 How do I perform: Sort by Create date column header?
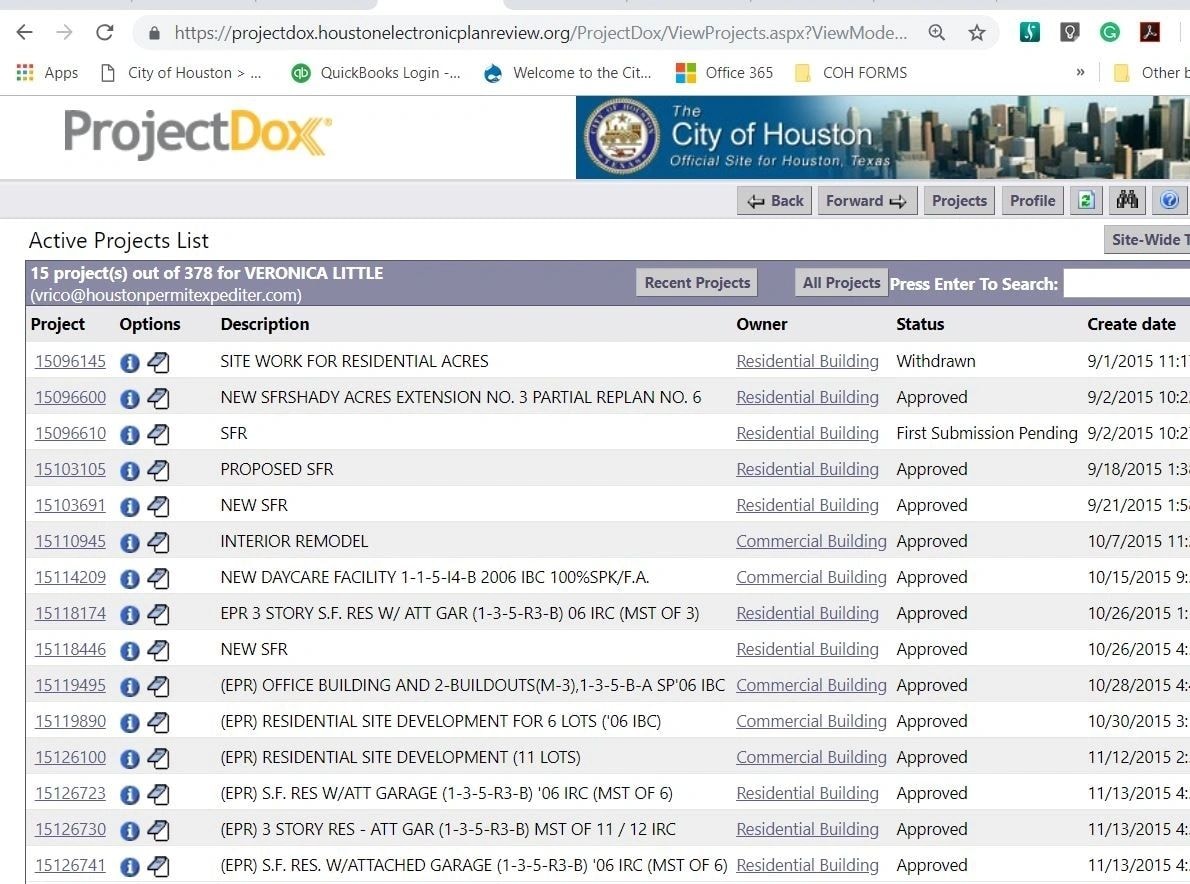tap(1132, 325)
